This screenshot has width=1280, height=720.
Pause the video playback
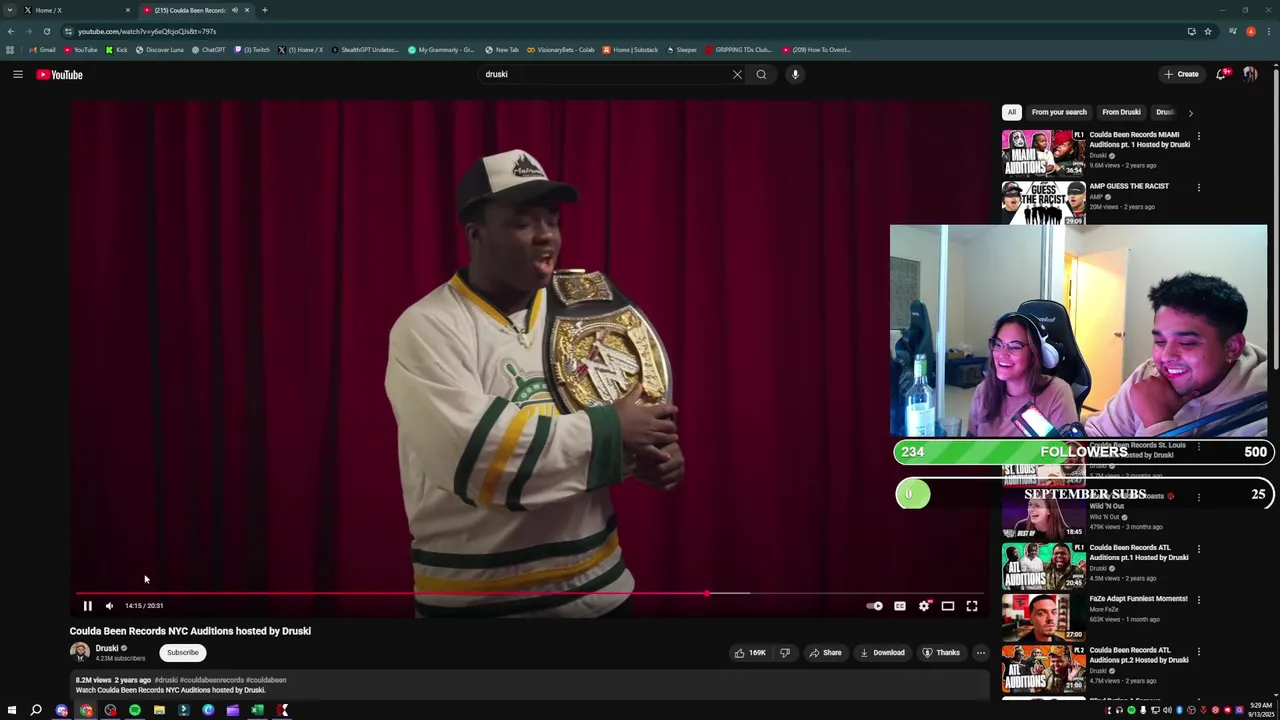pos(87,606)
